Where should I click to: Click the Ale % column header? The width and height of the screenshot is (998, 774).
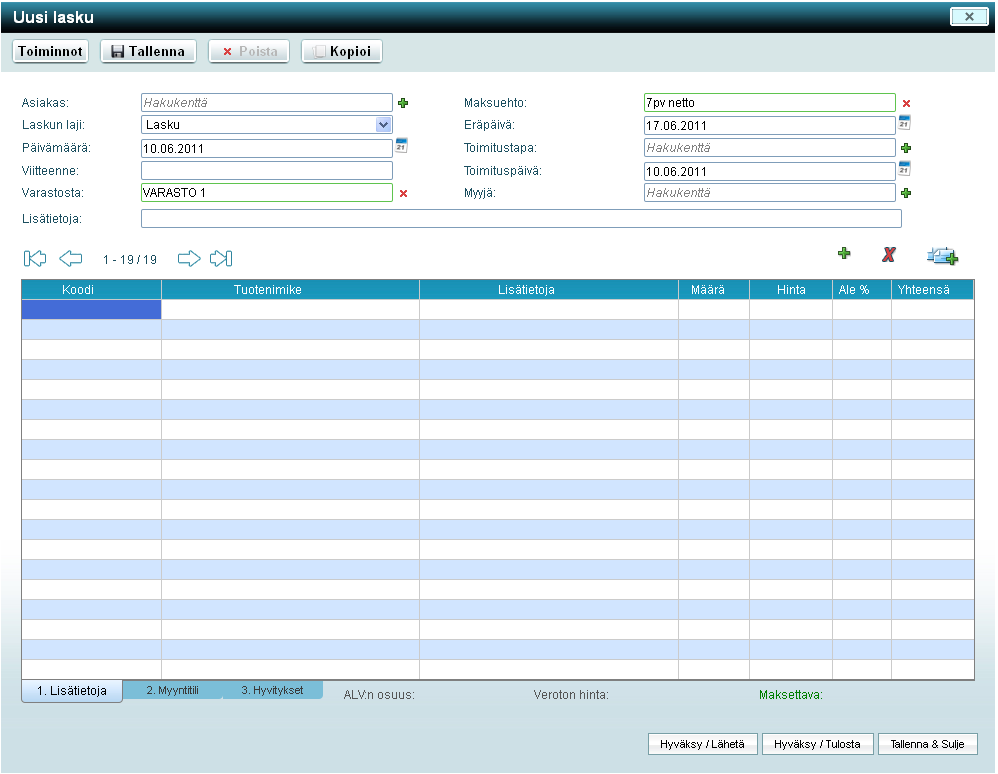click(x=862, y=290)
